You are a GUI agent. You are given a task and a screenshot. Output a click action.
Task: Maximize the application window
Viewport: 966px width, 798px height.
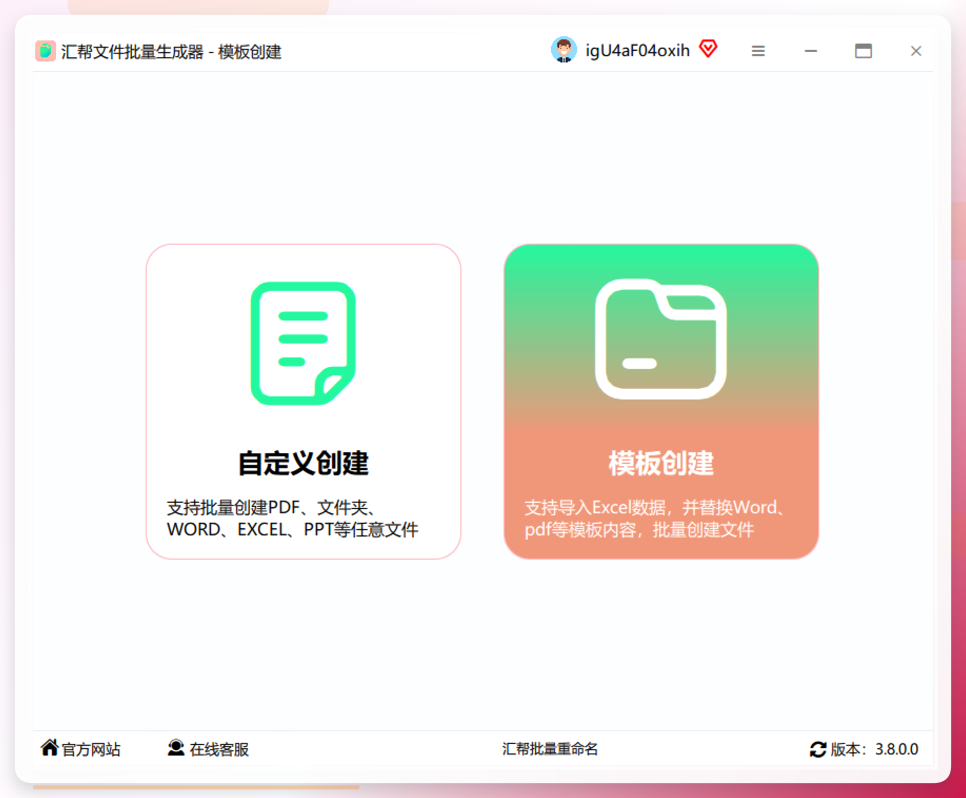(x=863, y=51)
